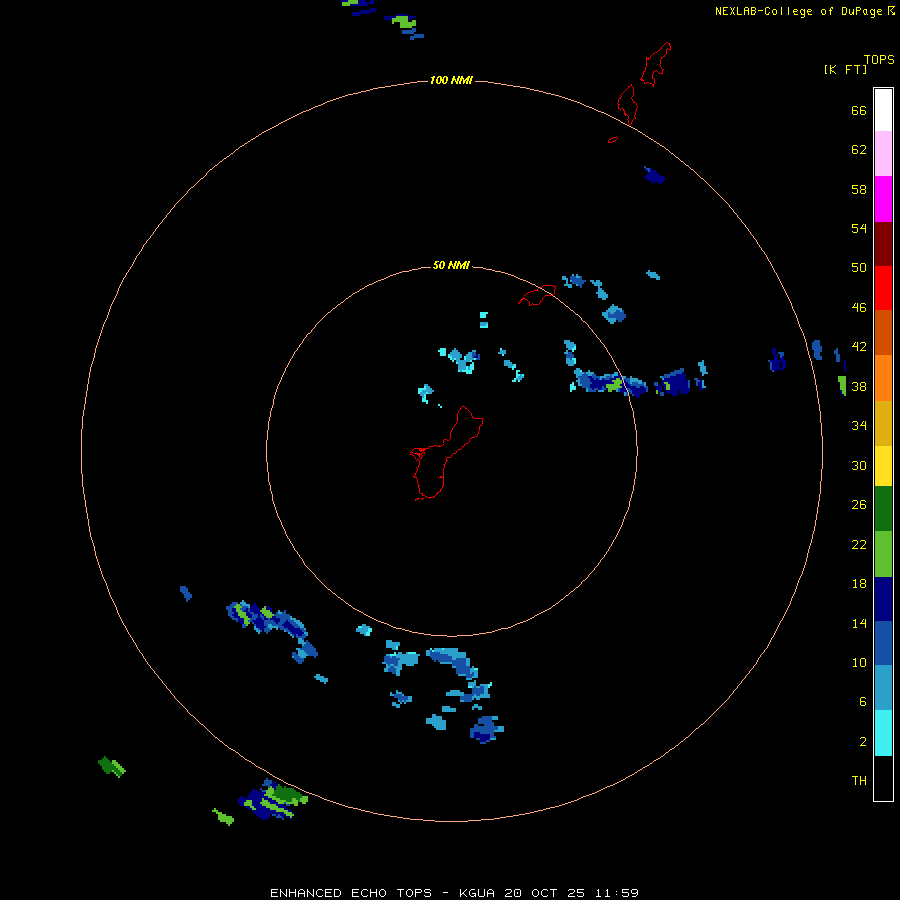This screenshot has height=900, width=900.
Task: Click the 18 legend value
Action: pyautogui.click(x=859, y=583)
